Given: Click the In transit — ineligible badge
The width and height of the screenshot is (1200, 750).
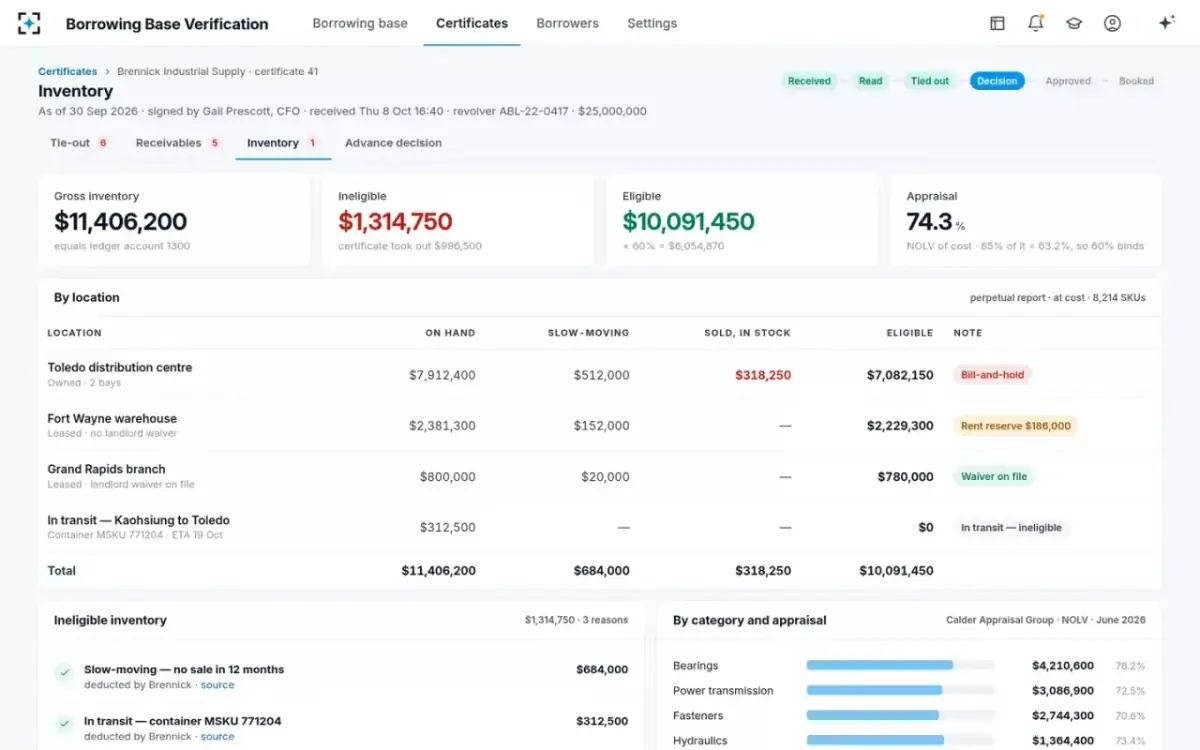Looking at the screenshot, I should [1011, 528].
